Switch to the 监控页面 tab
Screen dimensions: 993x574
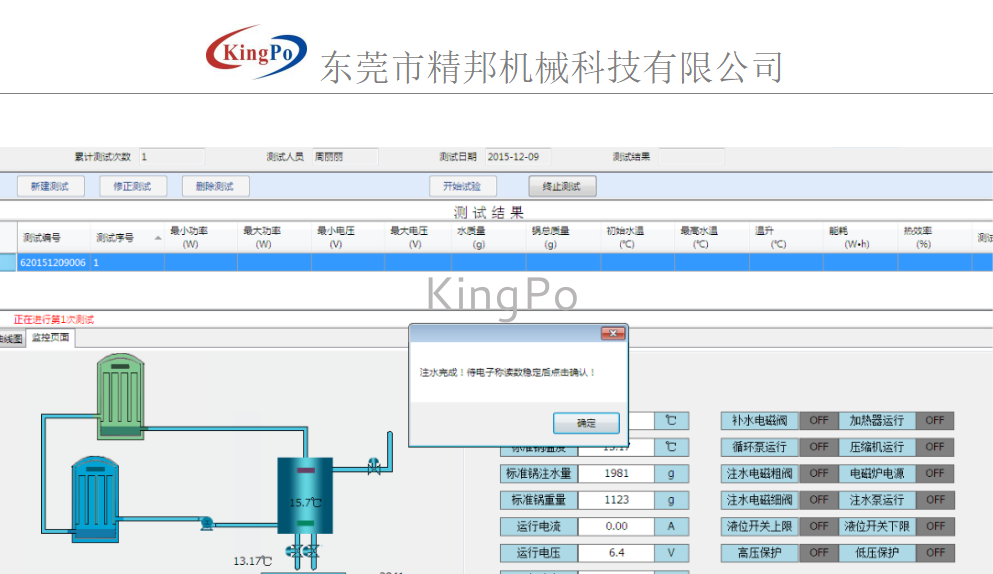(51, 338)
